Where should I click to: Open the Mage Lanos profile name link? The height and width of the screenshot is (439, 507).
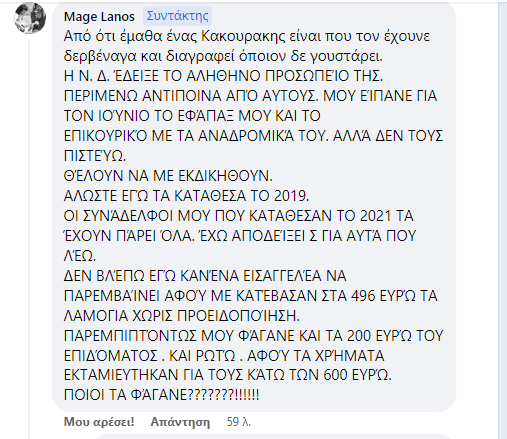[99, 17]
